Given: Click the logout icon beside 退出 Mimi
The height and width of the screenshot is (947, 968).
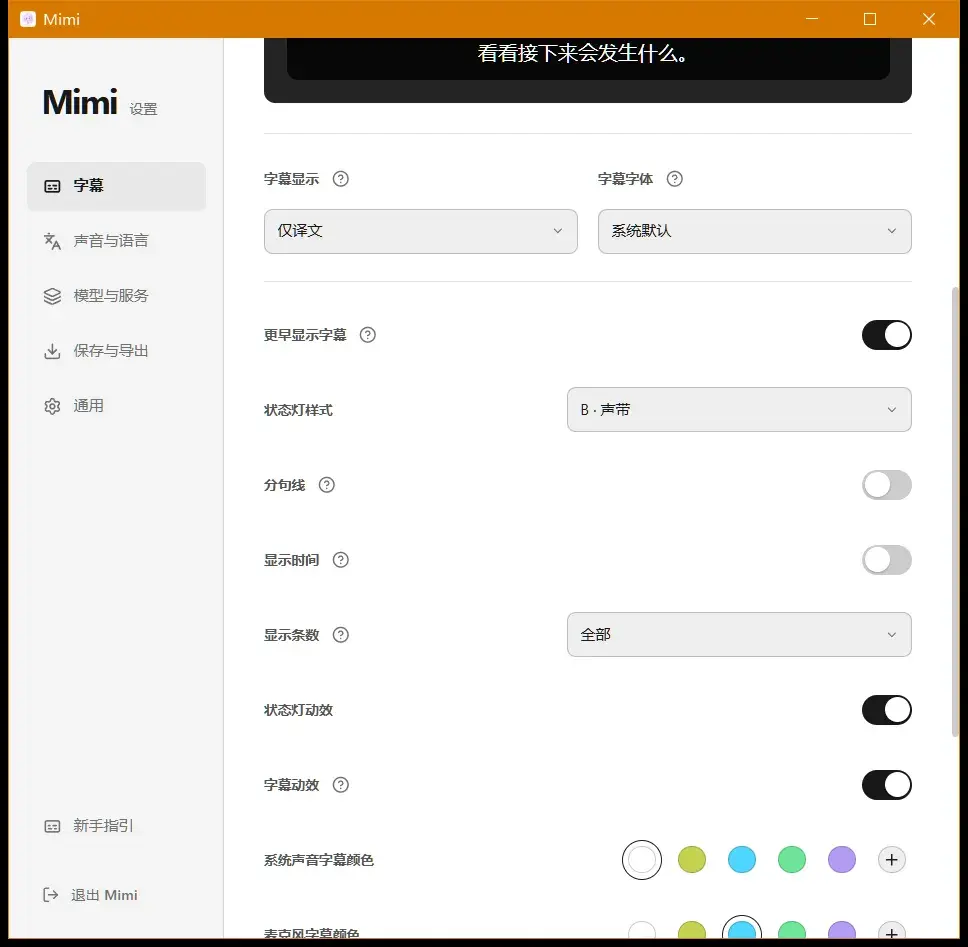Looking at the screenshot, I should coord(51,895).
